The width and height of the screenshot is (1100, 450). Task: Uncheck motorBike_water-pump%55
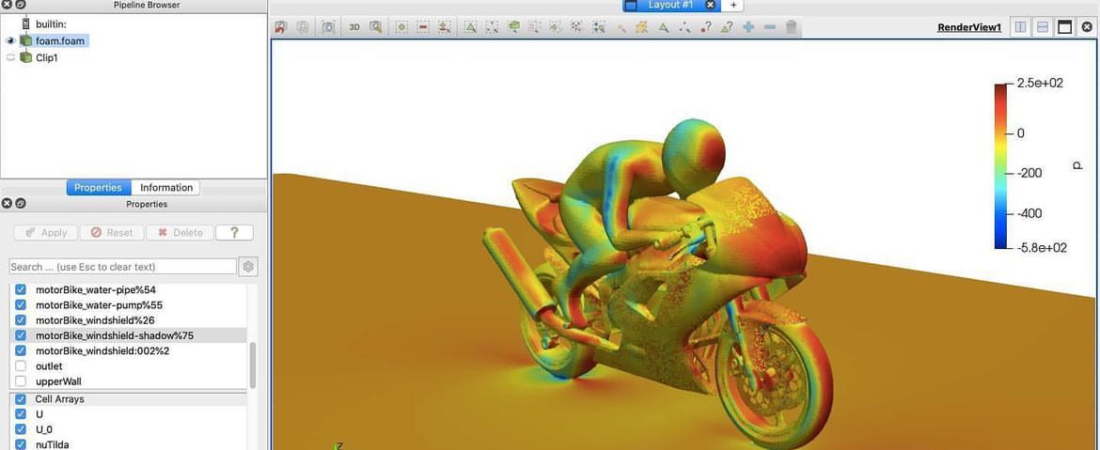pos(20,305)
